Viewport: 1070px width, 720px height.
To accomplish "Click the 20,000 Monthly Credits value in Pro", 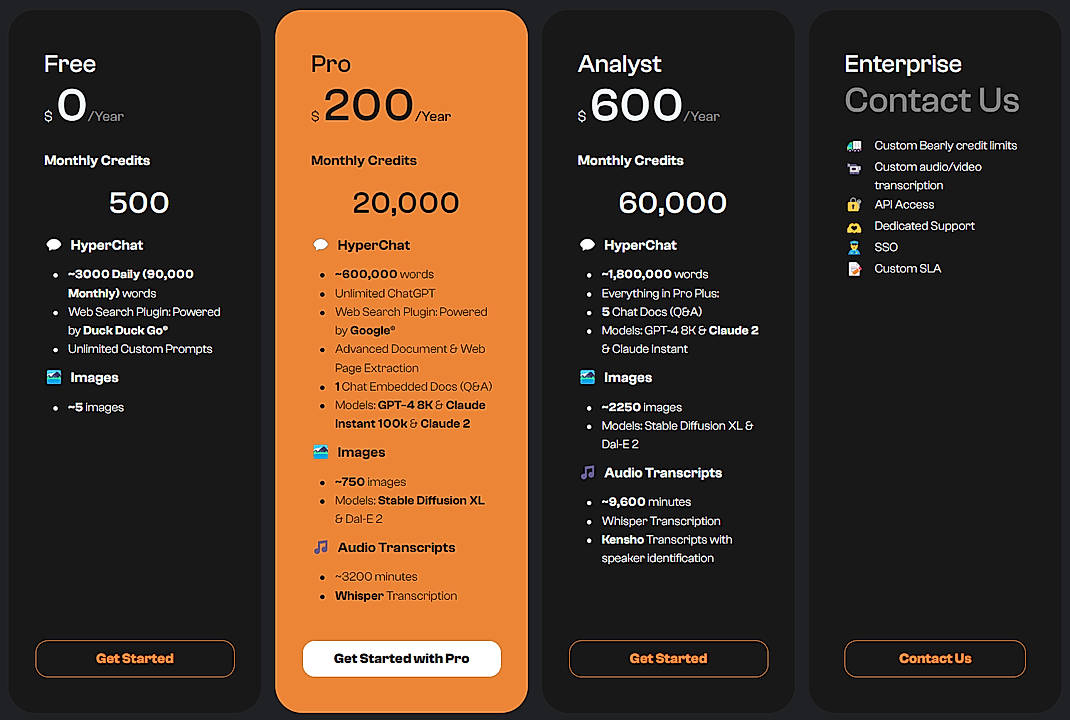I will click(405, 202).
